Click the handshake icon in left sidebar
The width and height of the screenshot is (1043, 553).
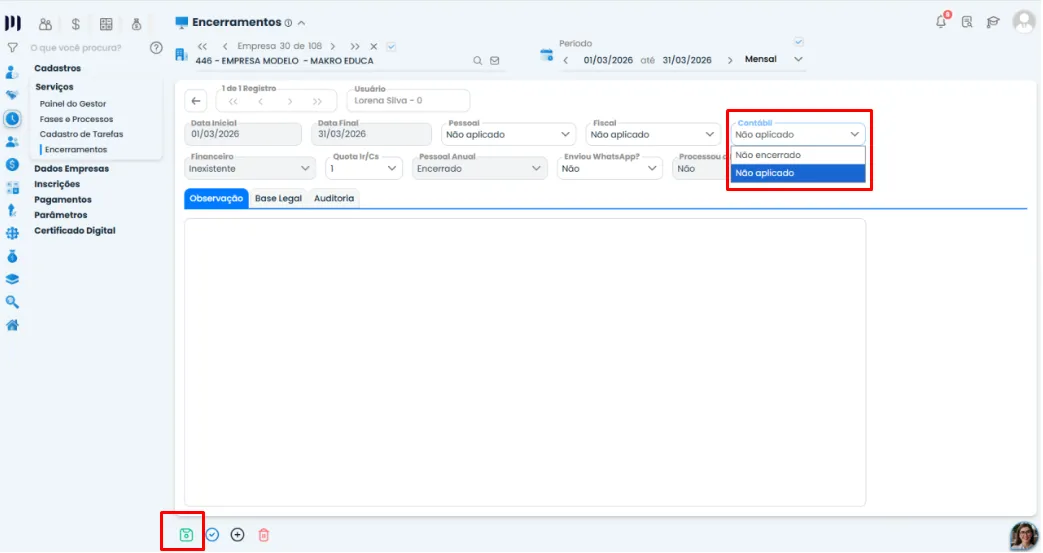click(x=12, y=95)
